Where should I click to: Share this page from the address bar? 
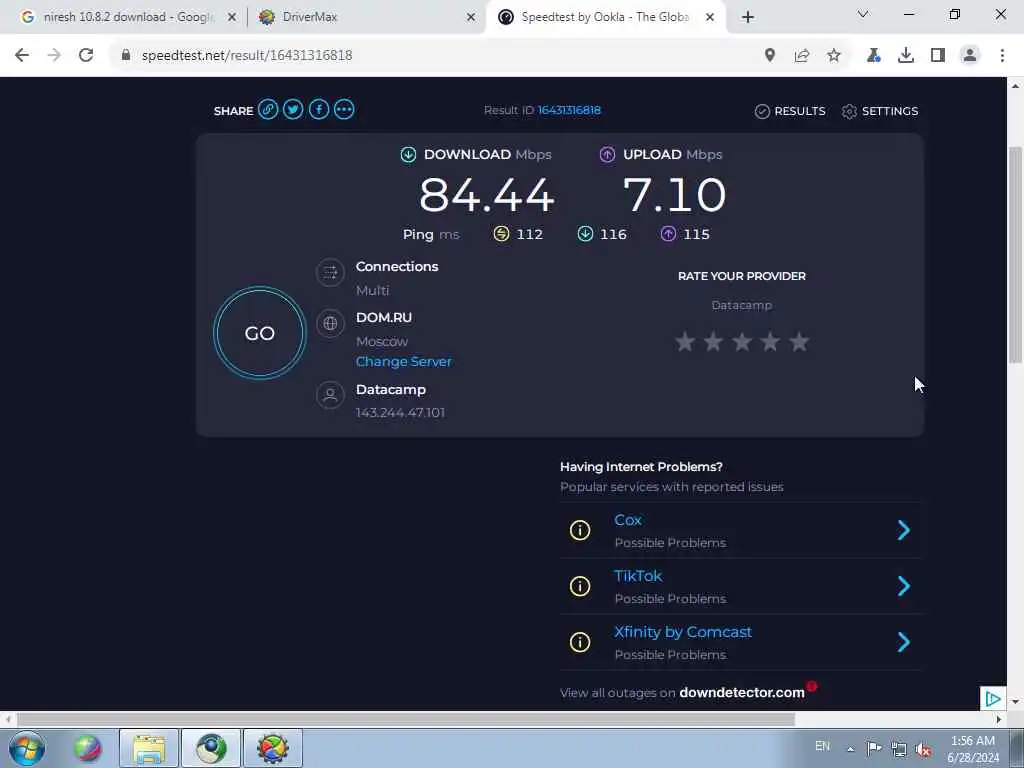[802, 56]
